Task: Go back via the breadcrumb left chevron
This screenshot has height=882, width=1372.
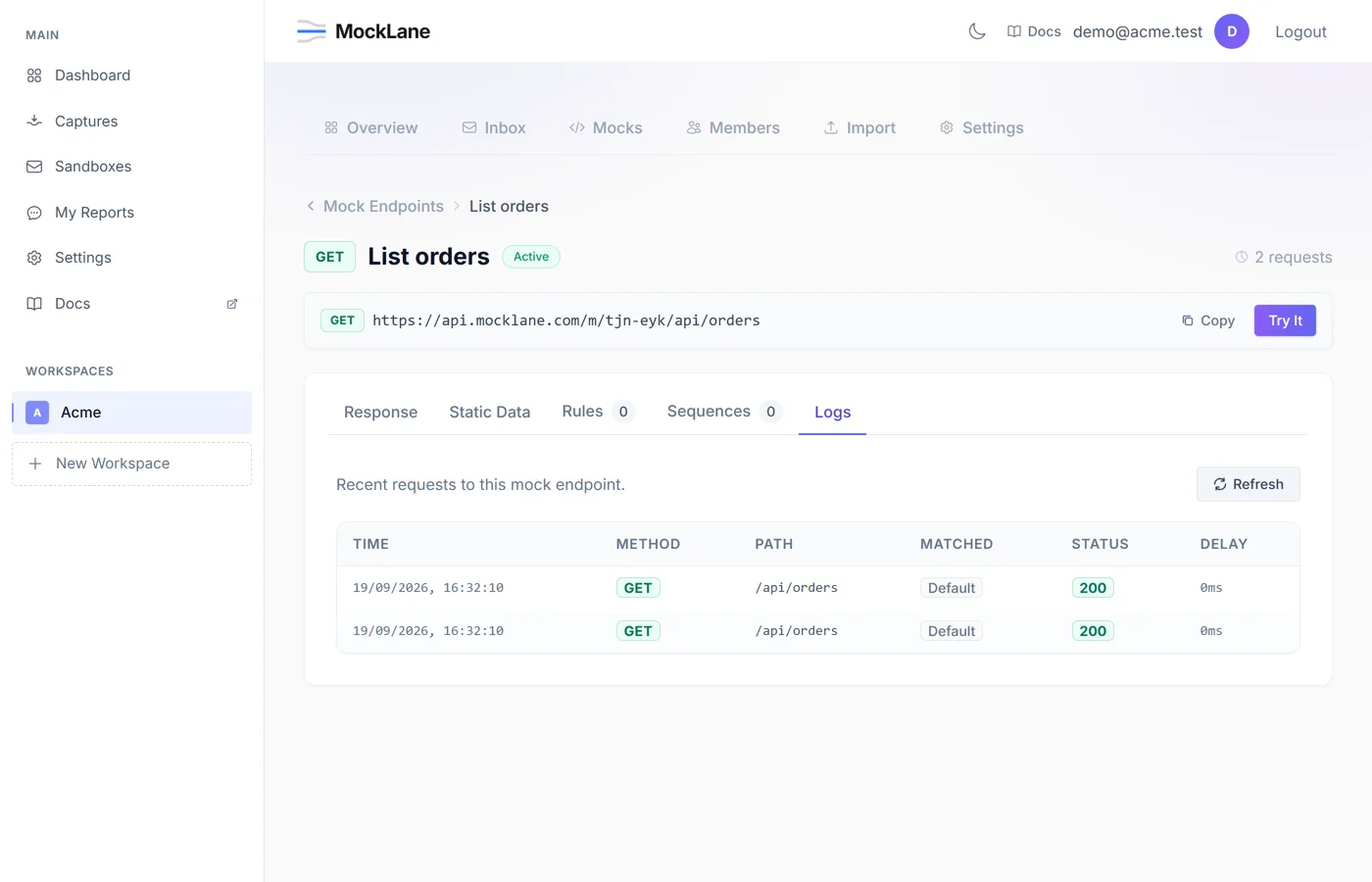Action: pos(311,206)
